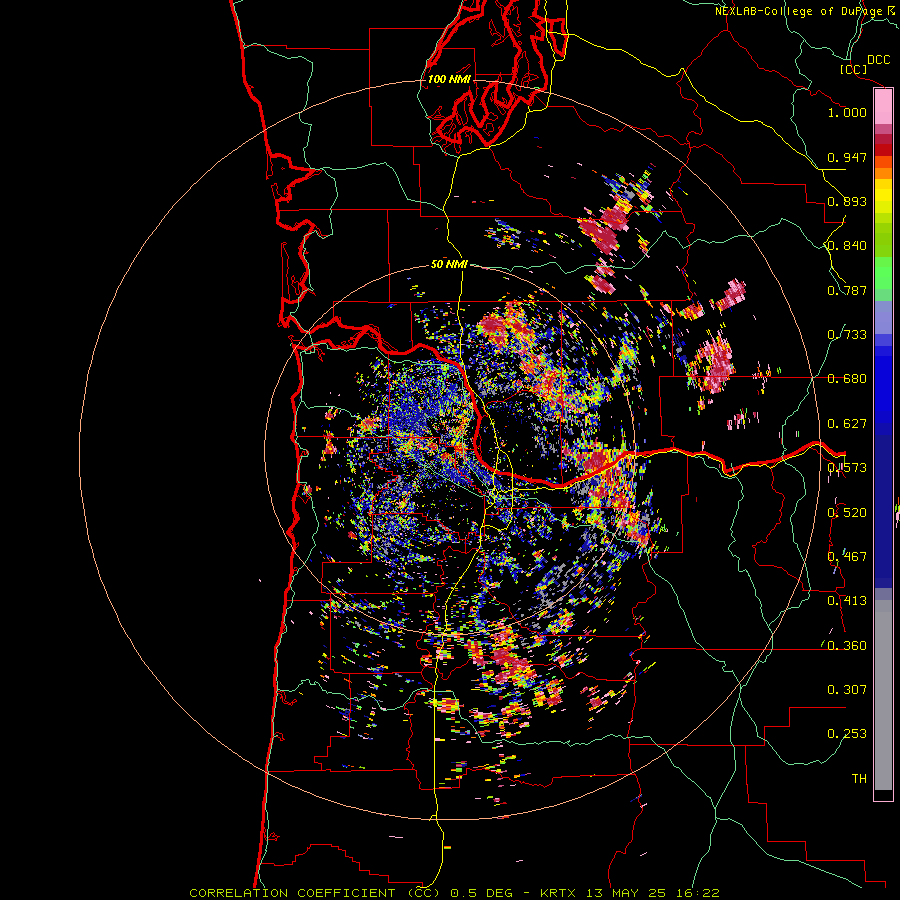Select the 0.413 scale value
The width and height of the screenshot is (900, 900).
(x=847, y=601)
